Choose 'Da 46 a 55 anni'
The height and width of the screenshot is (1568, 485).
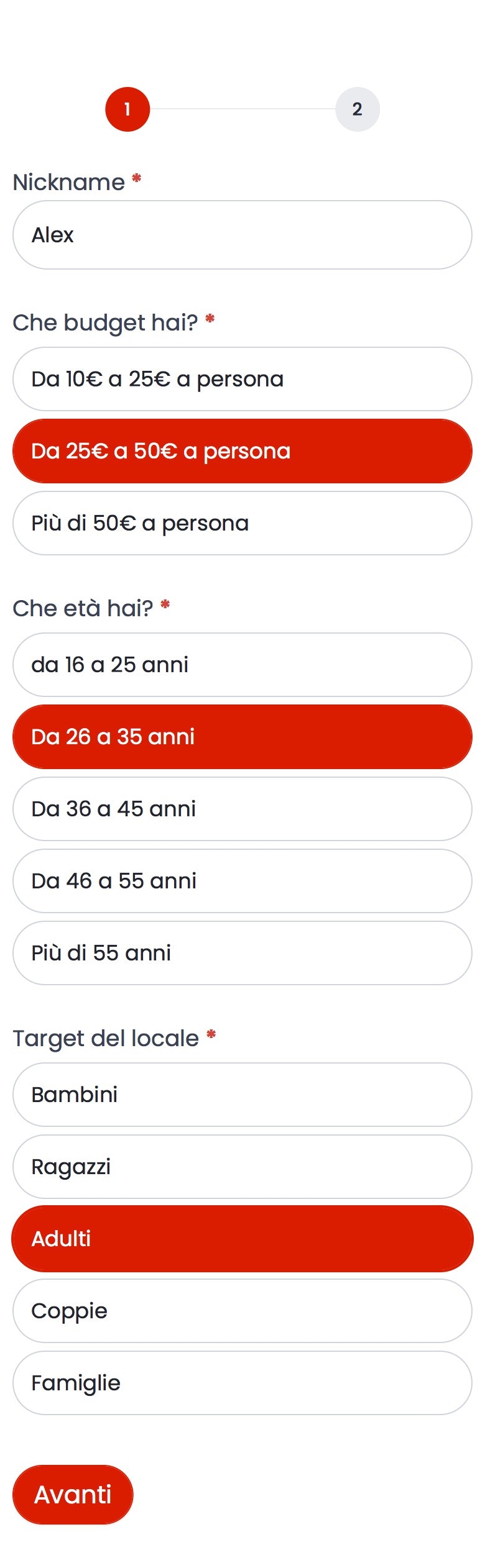[242, 880]
